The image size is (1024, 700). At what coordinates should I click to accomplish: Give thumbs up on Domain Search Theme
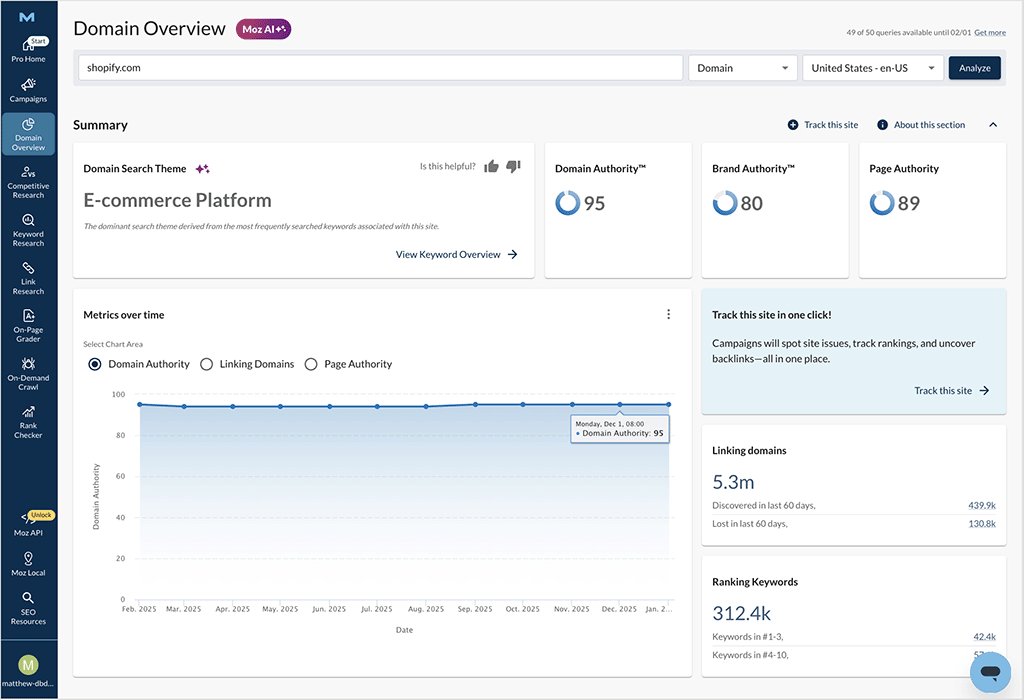coord(491,166)
